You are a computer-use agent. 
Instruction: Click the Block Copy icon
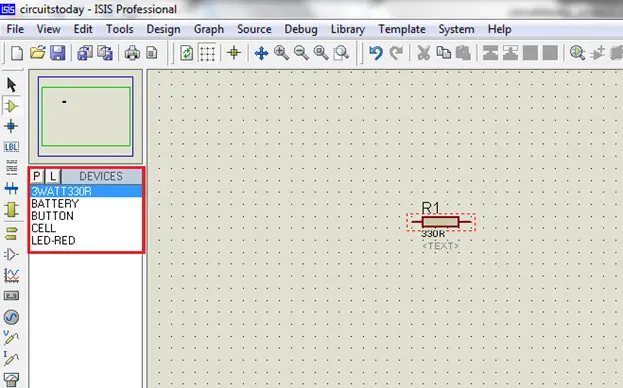tap(490, 52)
